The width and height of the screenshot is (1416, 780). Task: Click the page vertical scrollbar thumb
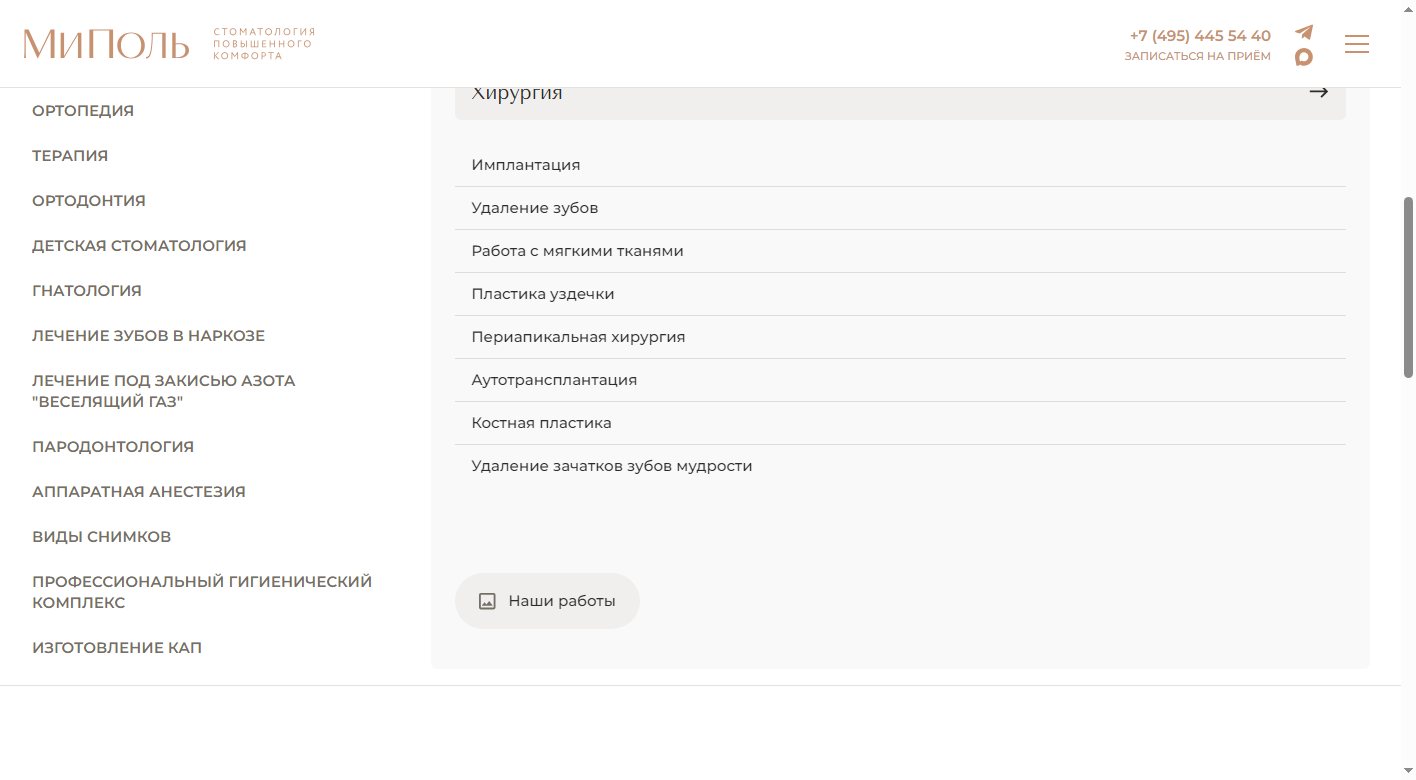tap(1408, 287)
